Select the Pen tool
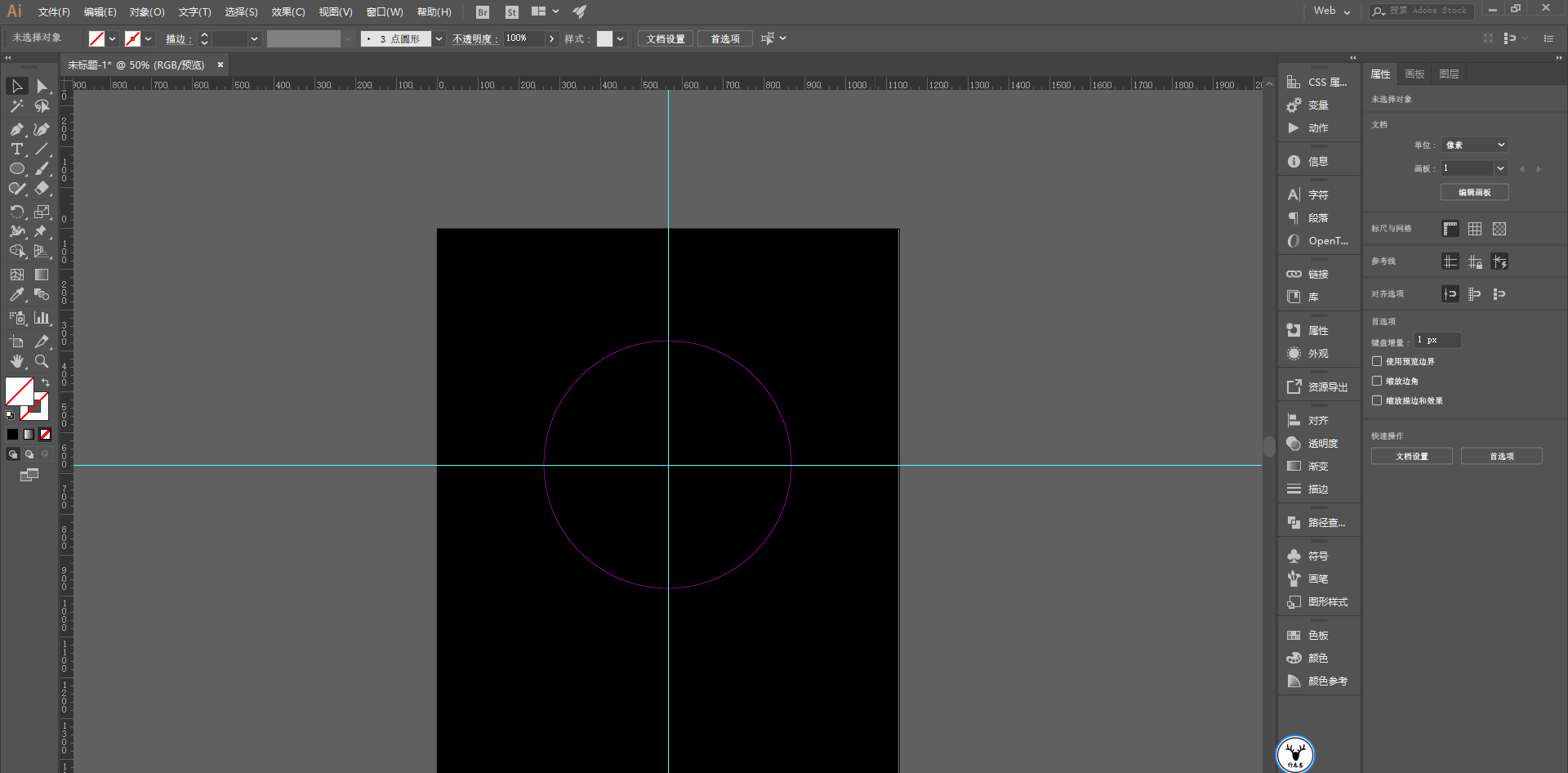 pyautogui.click(x=16, y=129)
